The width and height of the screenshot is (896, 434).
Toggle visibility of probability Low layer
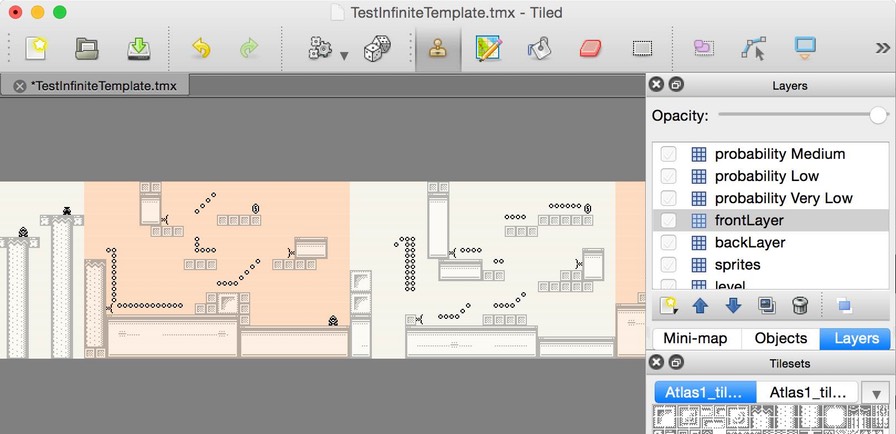668,176
